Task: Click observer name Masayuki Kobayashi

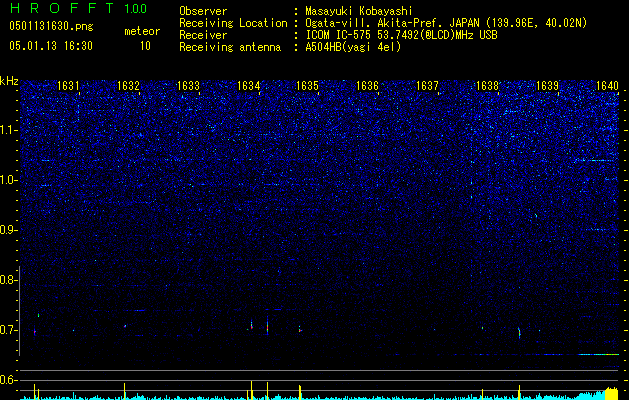Action: point(359,11)
